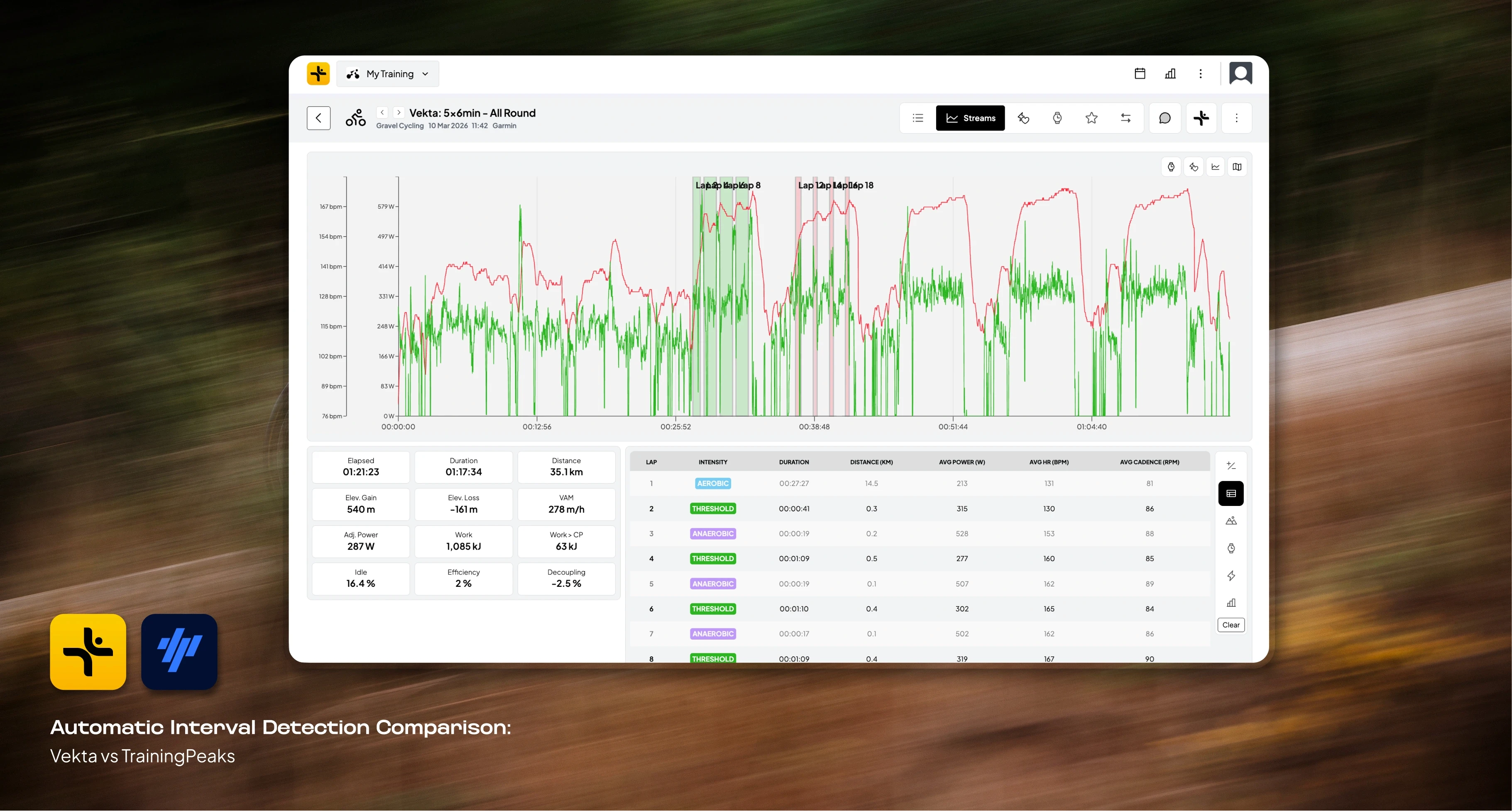This screenshot has height=811, width=1512.
Task: Open the bar chart distribution icon in the right panel
Action: [1231, 603]
